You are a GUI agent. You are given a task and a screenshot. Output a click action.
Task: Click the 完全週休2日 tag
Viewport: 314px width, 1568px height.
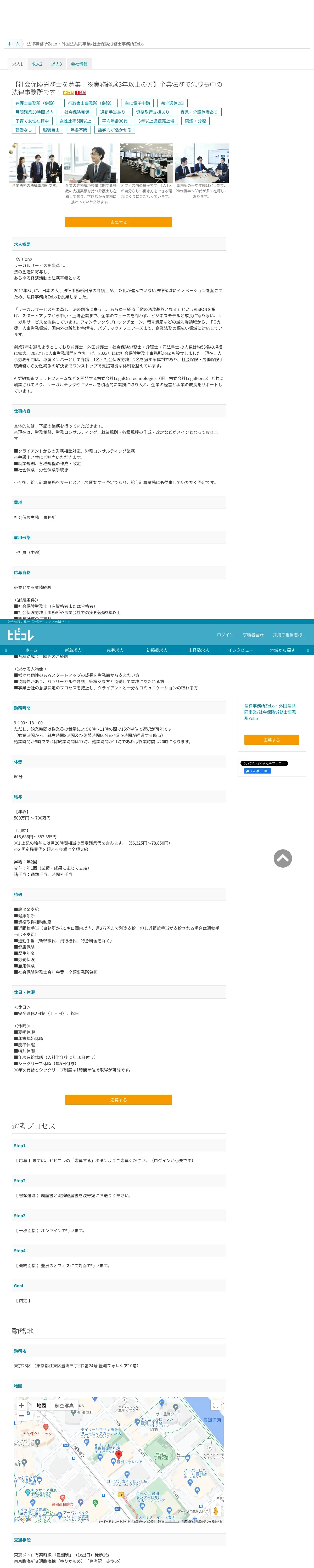172,103
